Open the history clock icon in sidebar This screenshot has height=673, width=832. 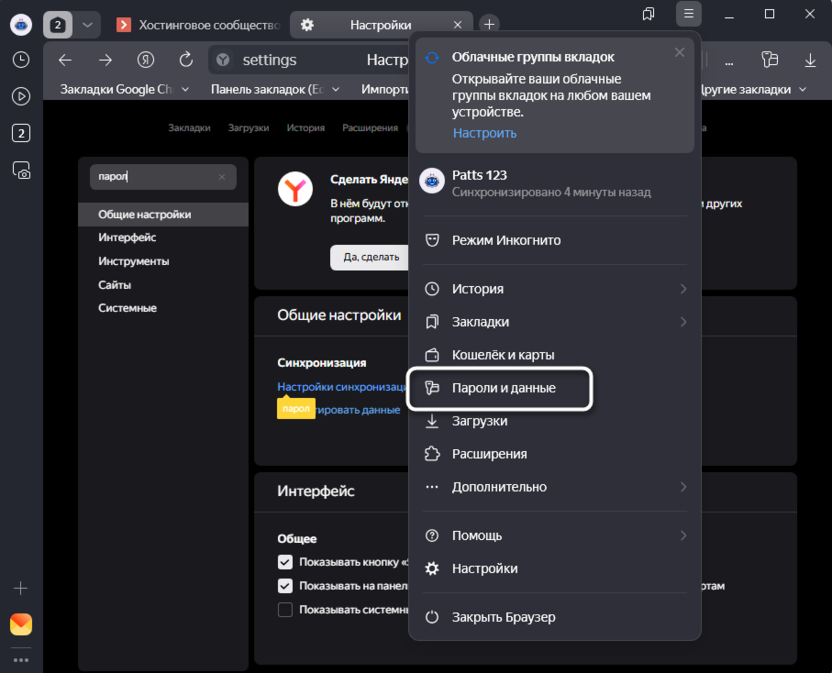[21, 60]
